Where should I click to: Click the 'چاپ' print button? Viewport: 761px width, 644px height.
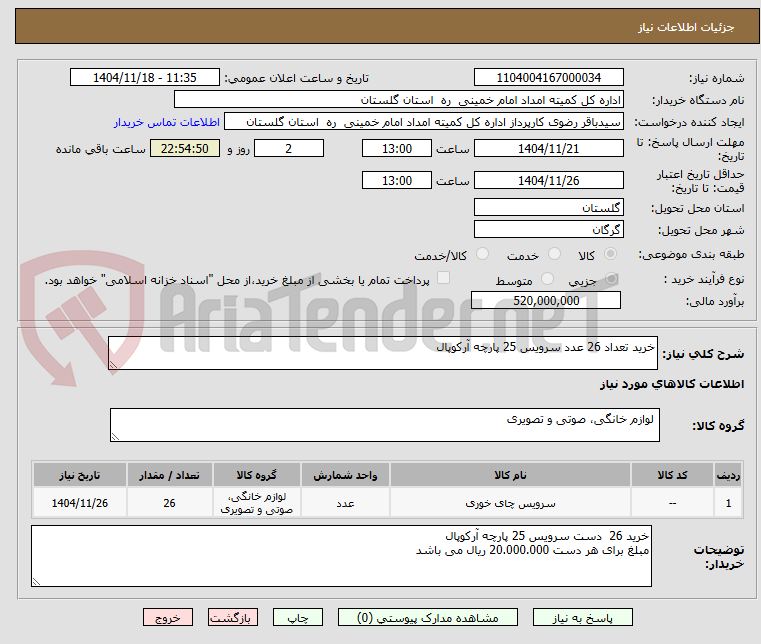[x=298, y=617]
